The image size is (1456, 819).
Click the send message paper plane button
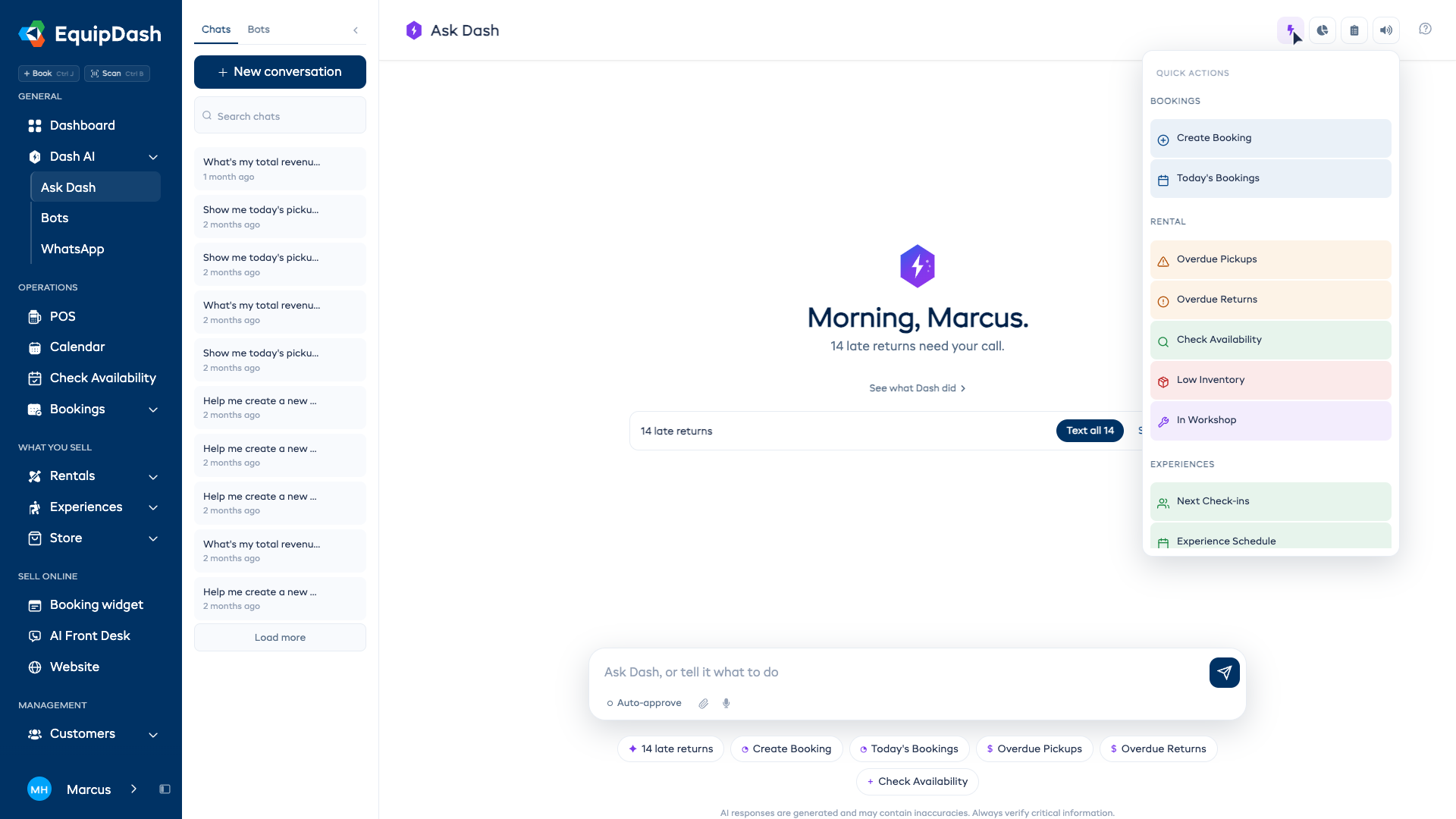click(x=1224, y=672)
